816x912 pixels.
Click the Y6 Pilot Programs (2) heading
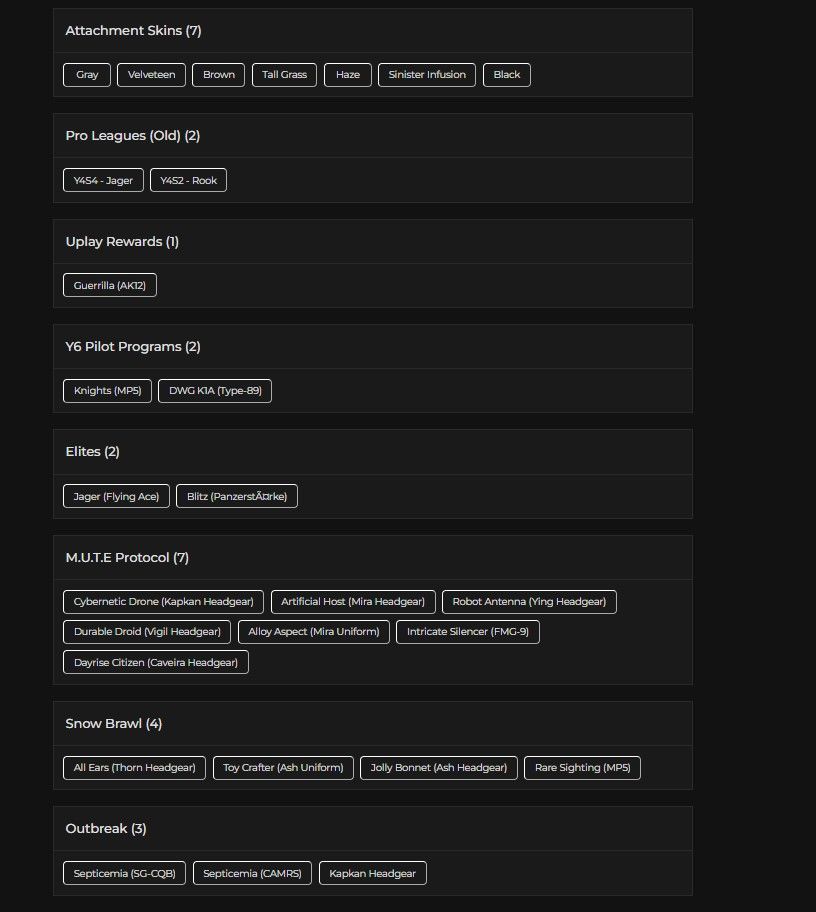click(133, 347)
